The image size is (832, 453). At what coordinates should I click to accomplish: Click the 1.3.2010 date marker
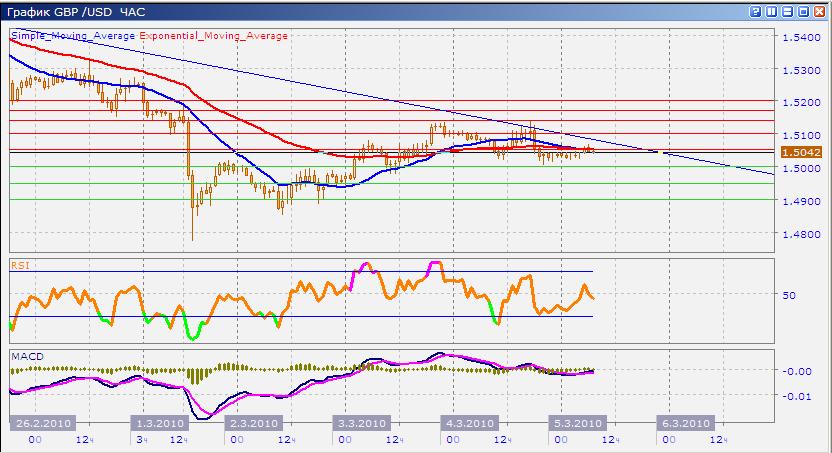pyautogui.click(x=159, y=423)
